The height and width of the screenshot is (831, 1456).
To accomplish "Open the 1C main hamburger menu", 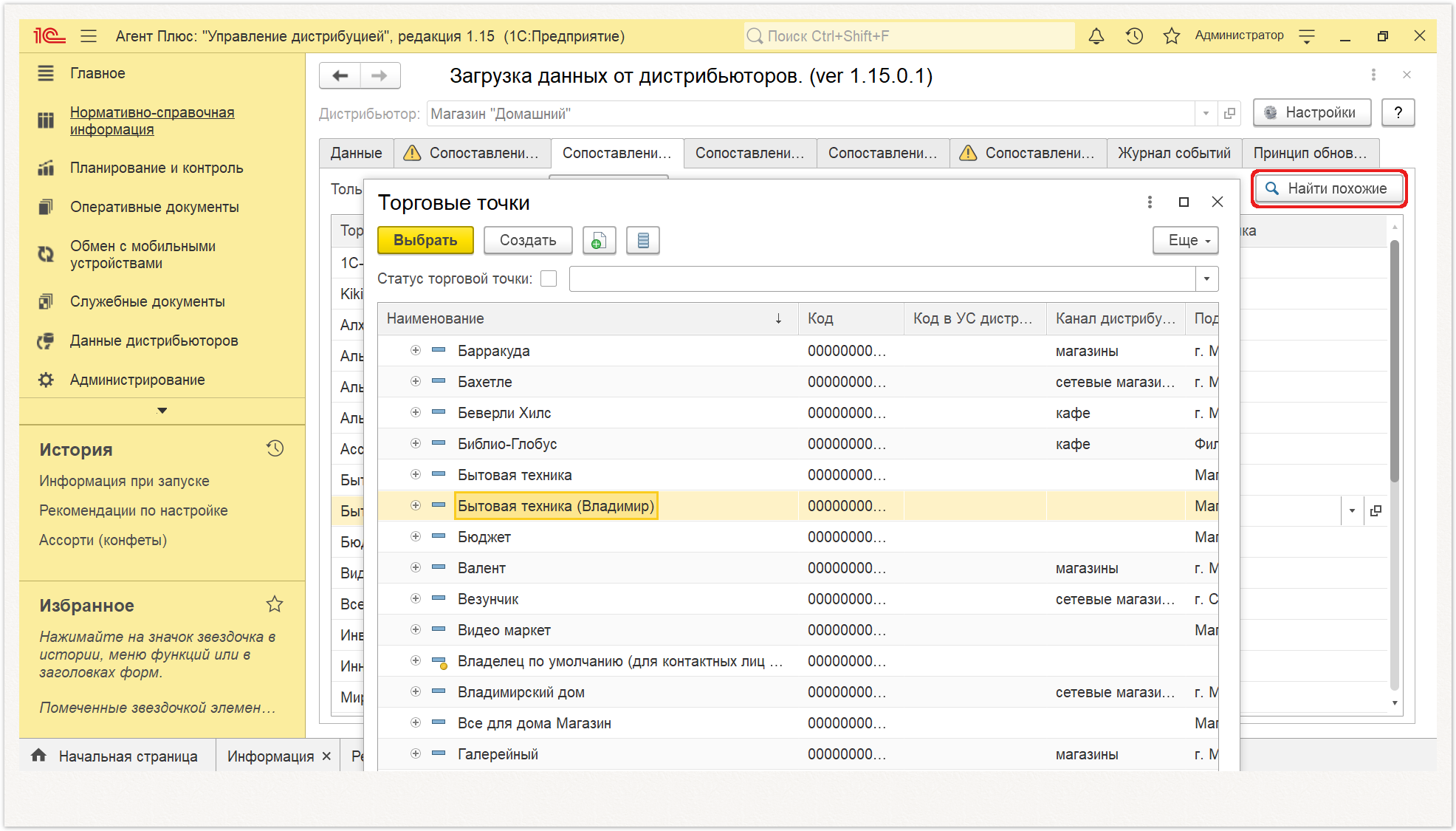I will click(89, 35).
